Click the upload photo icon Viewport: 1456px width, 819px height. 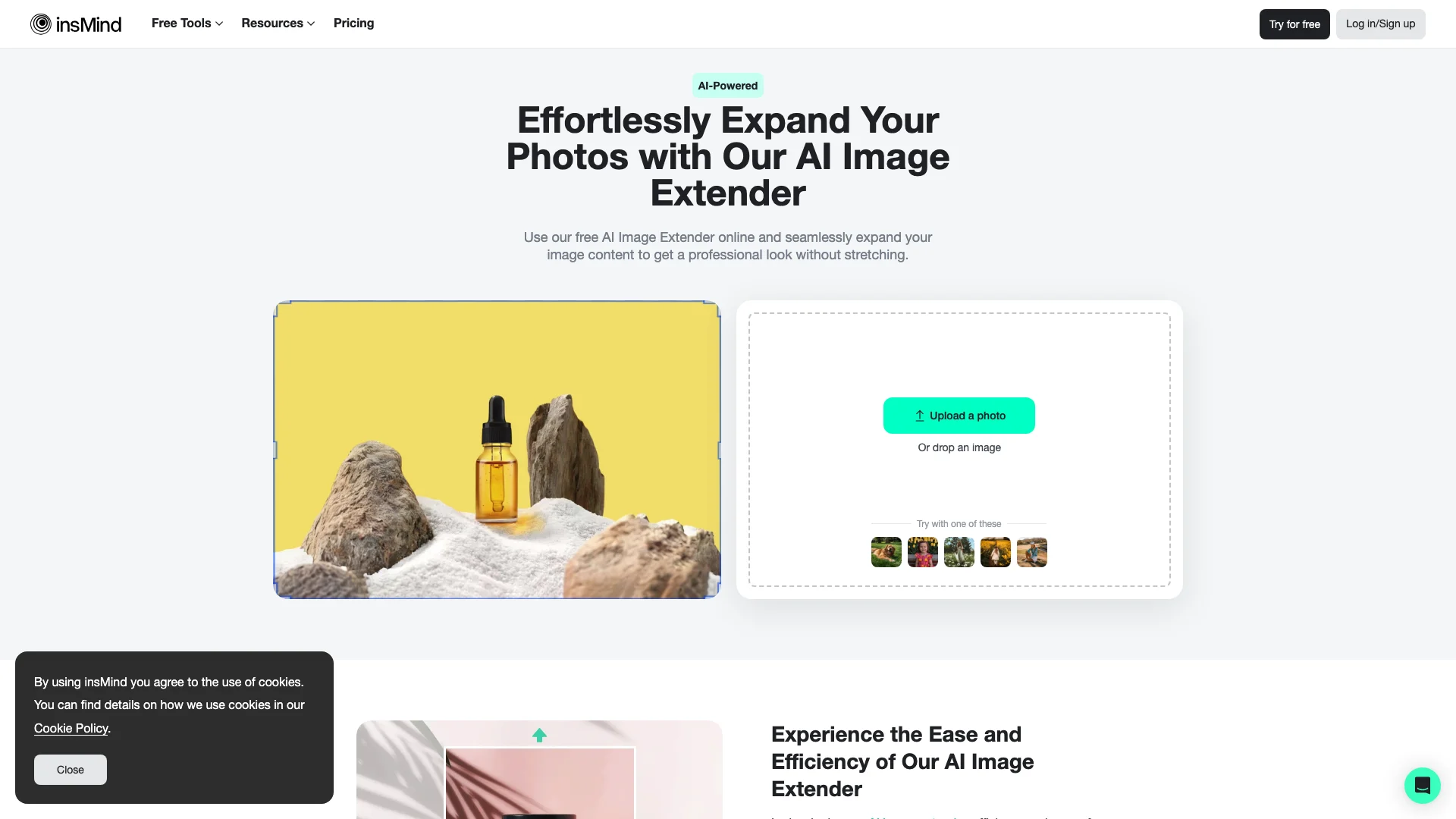(918, 415)
